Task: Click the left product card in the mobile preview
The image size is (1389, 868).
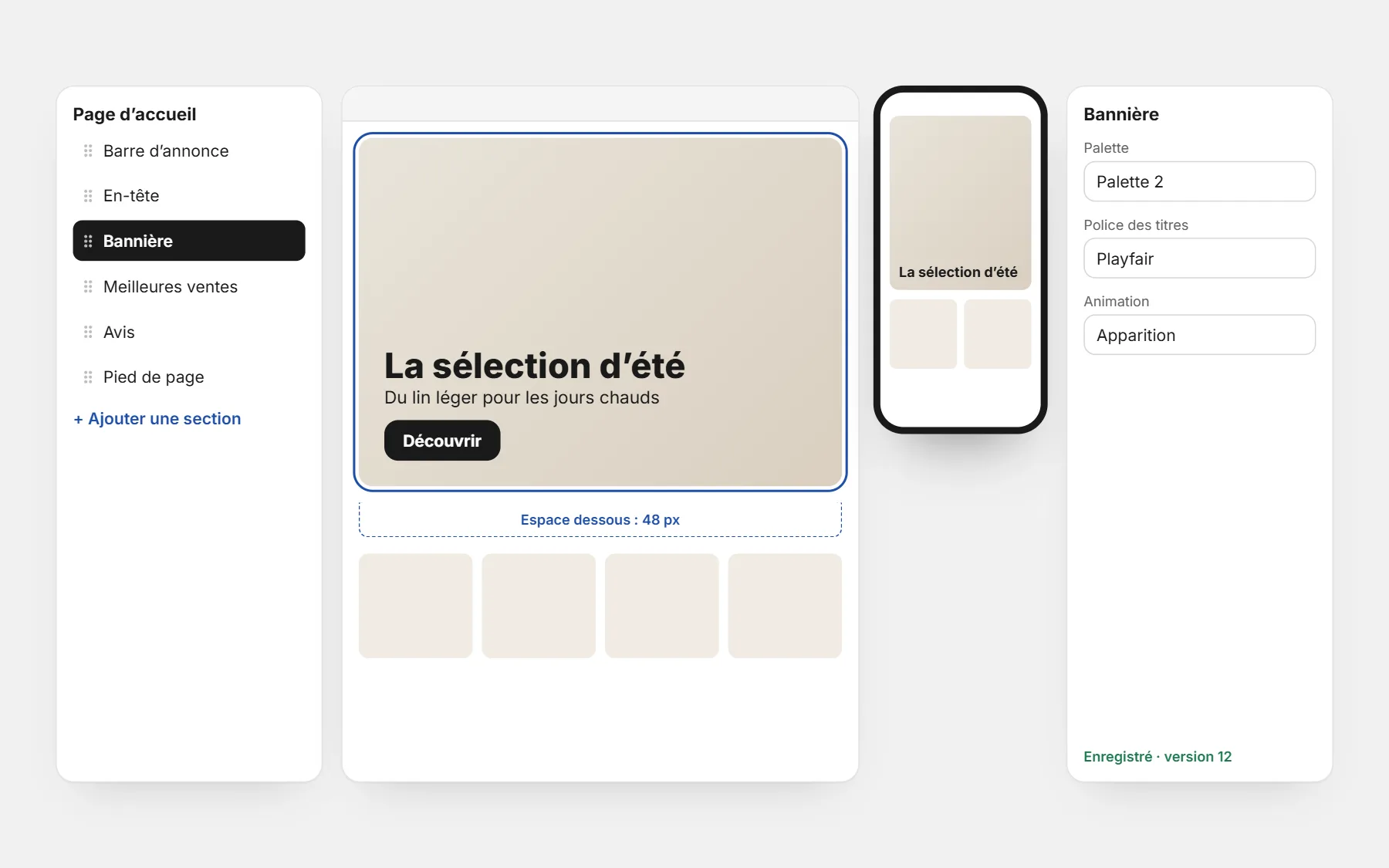Action: [x=923, y=334]
